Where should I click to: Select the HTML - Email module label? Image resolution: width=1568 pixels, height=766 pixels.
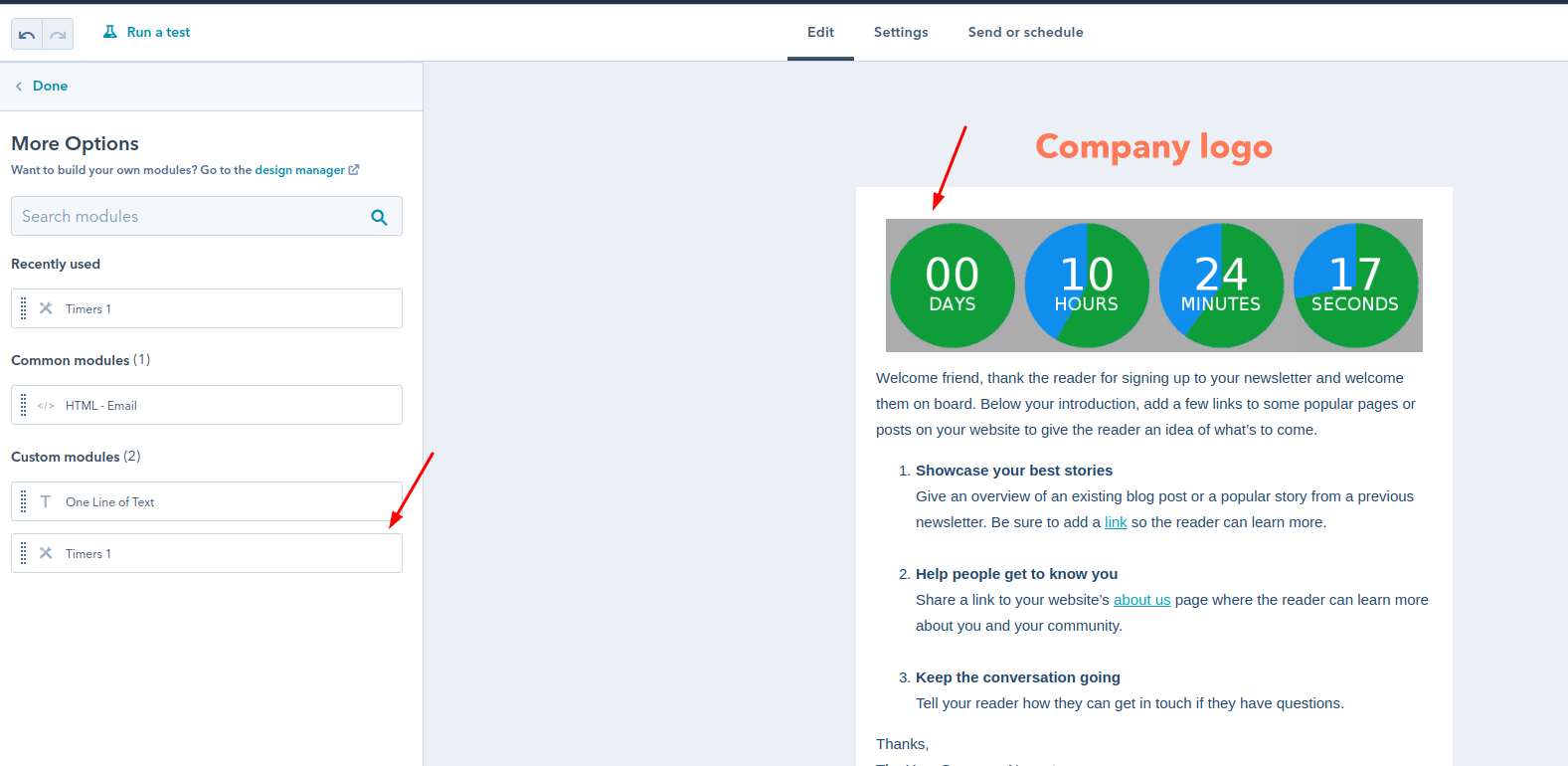click(x=101, y=406)
